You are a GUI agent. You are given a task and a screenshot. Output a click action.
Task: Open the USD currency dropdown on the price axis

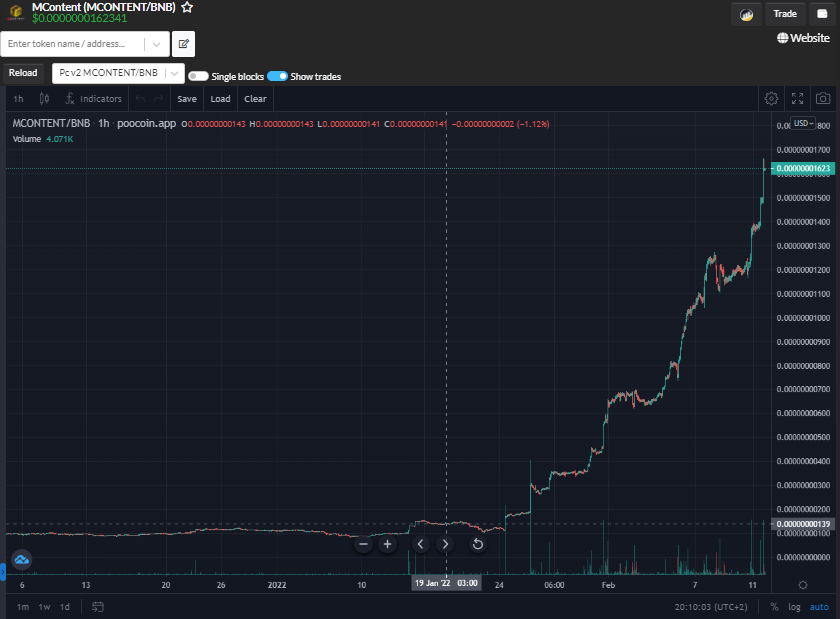point(804,123)
